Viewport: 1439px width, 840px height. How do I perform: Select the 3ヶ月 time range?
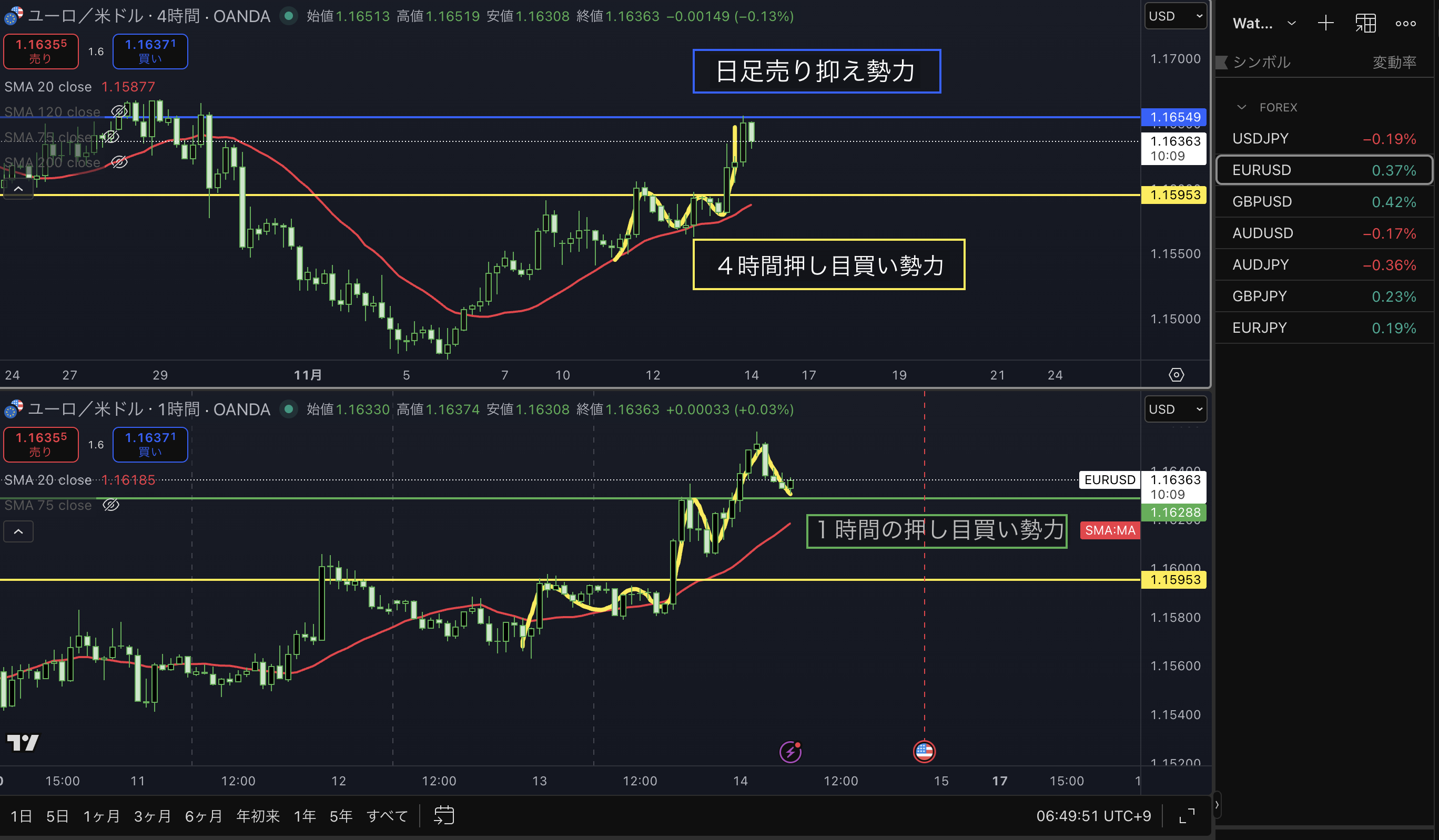[x=152, y=816]
